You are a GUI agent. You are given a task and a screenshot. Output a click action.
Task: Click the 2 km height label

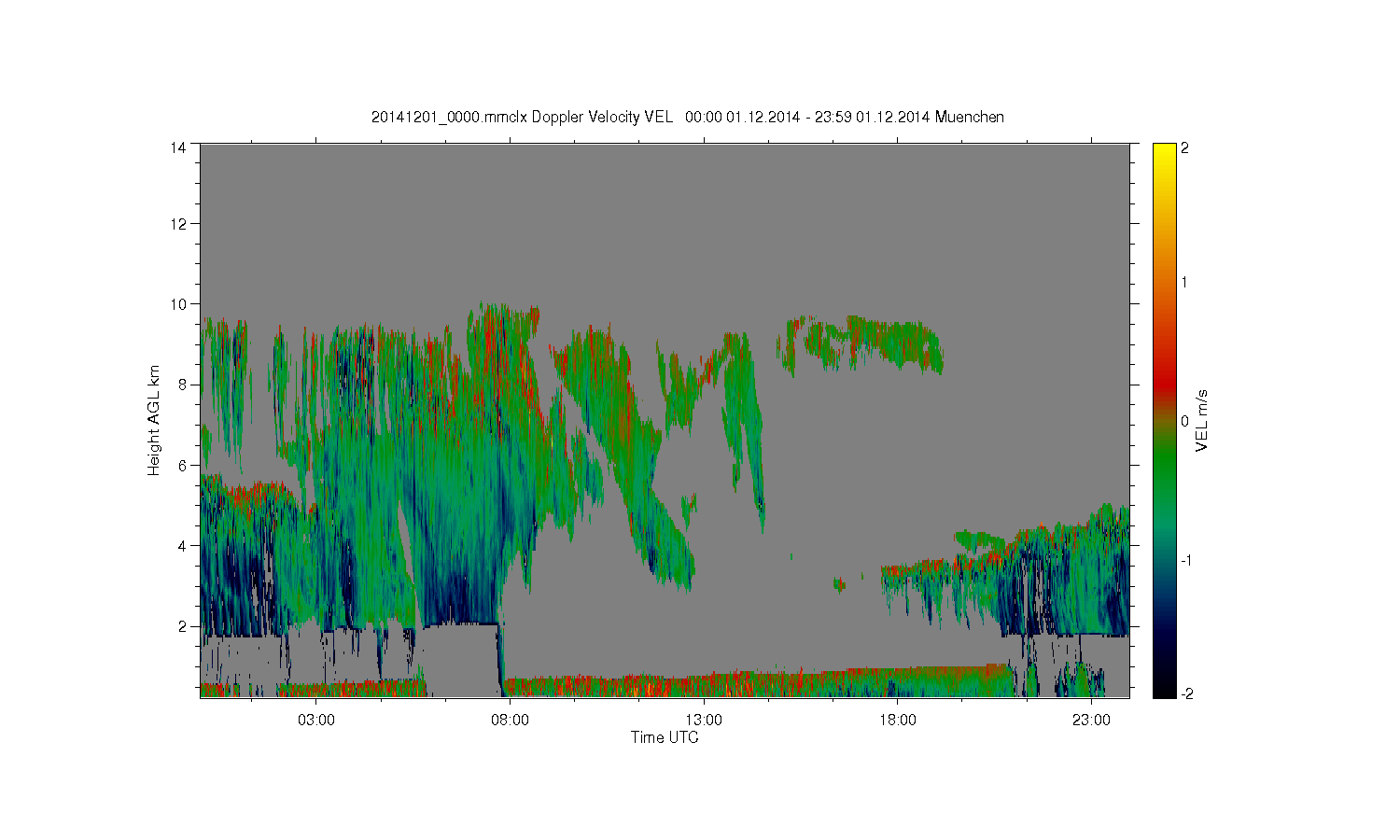pos(182,626)
